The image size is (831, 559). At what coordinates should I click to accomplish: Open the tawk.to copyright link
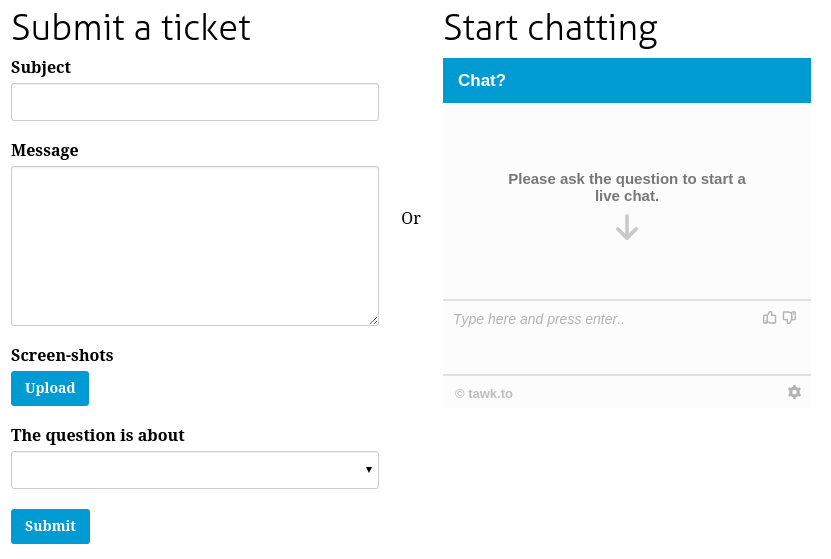tap(484, 394)
